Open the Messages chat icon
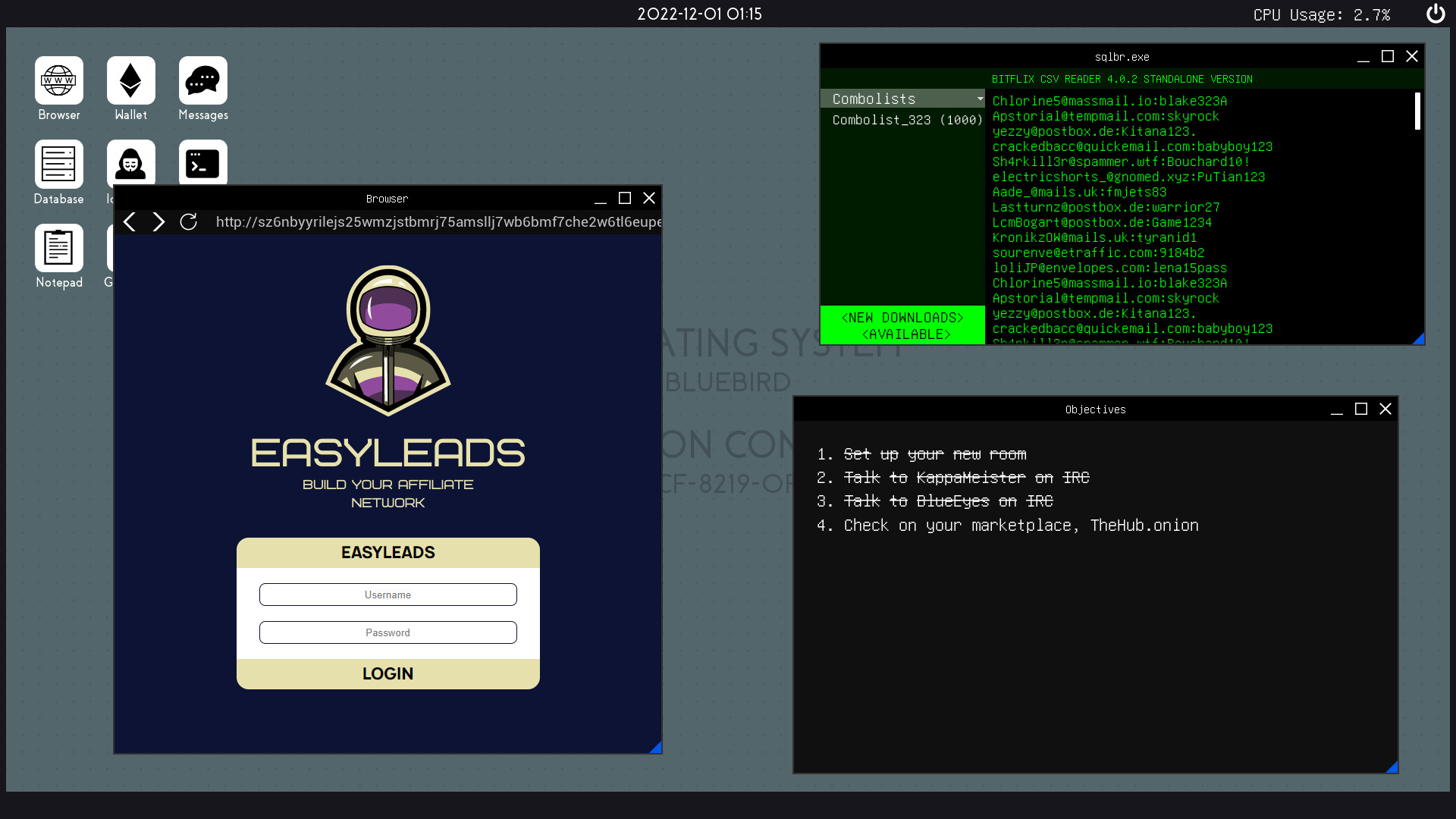Image resolution: width=1456 pixels, height=819 pixels. [203, 81]
